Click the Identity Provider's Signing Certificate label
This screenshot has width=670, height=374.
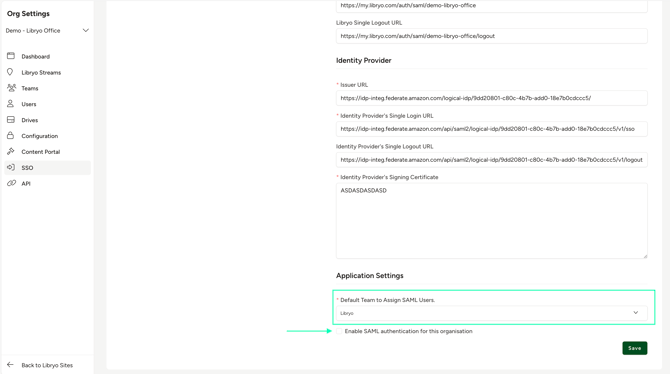[x=389, y=177]
